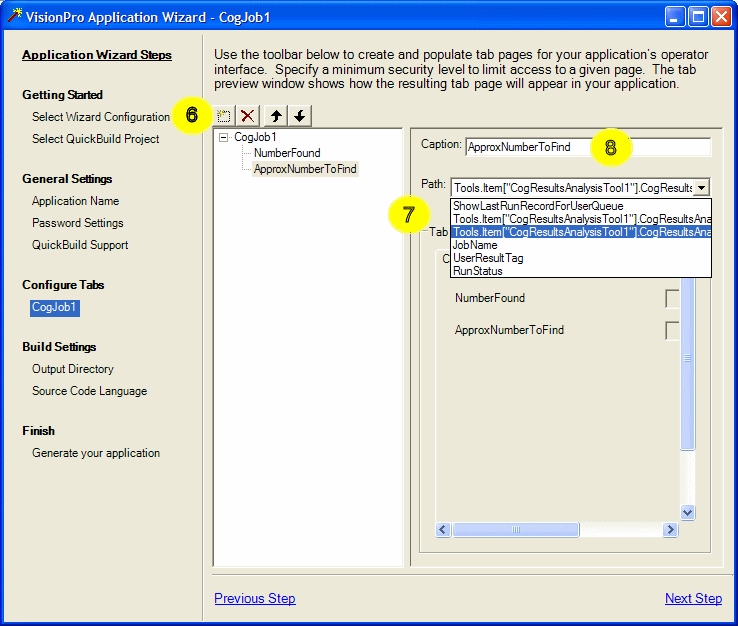This screenshot has width=738, height=626.
Task: Click the add new tab item icon
Action: [224, 116]
